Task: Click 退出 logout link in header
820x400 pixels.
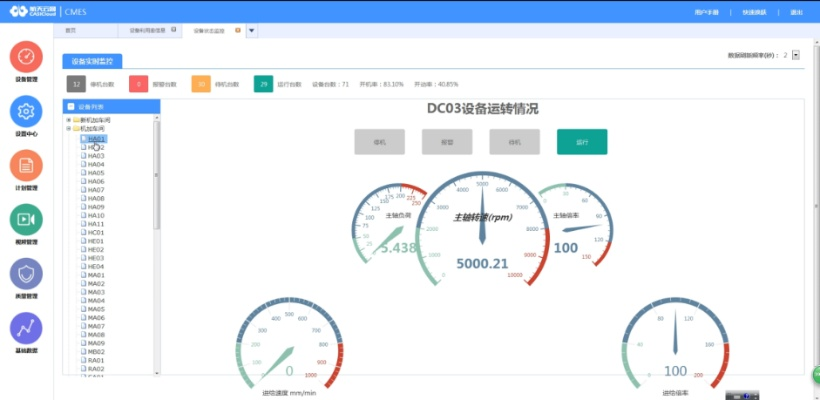Action: coord(796,12)
